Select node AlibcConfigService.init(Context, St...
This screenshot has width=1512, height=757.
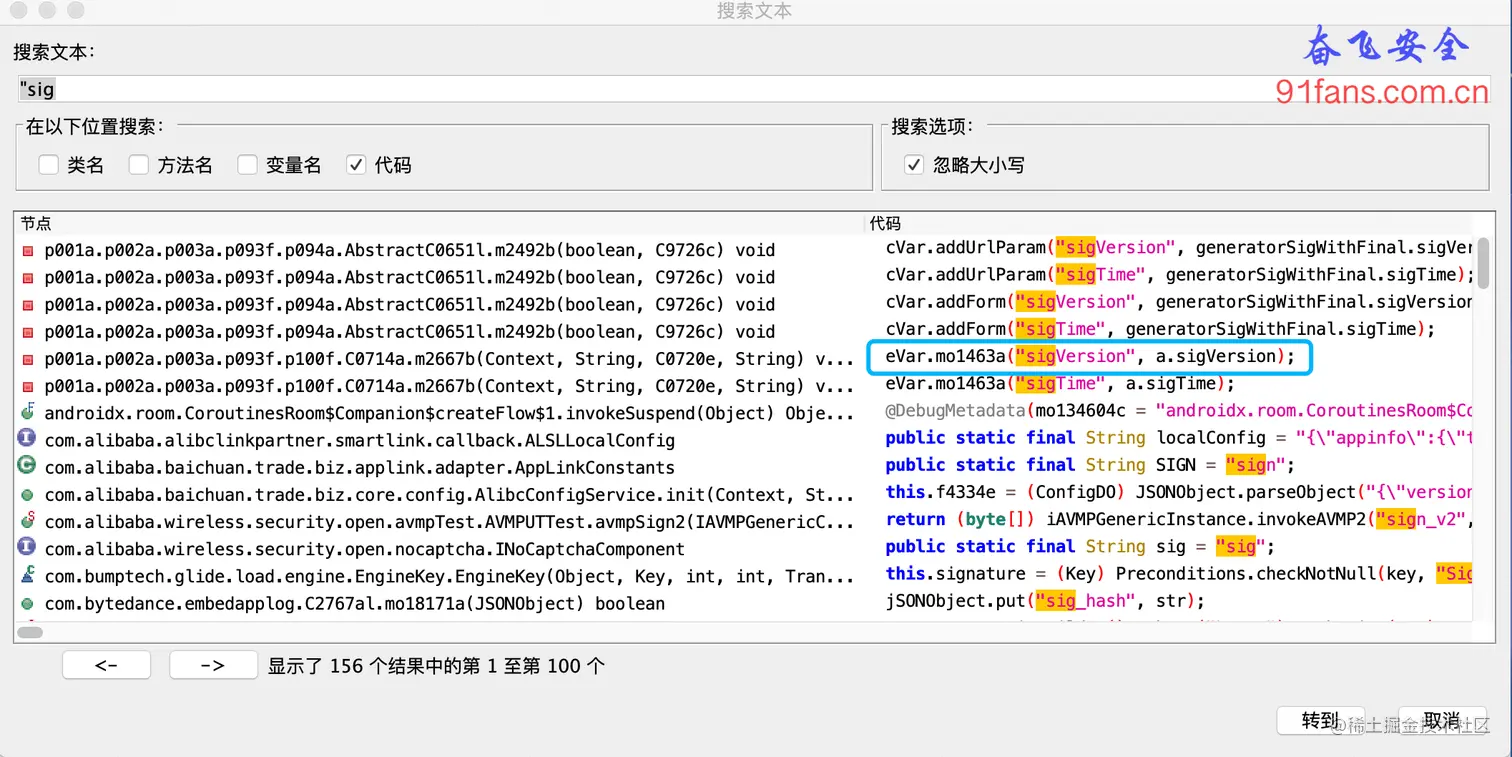coord(449,495)
